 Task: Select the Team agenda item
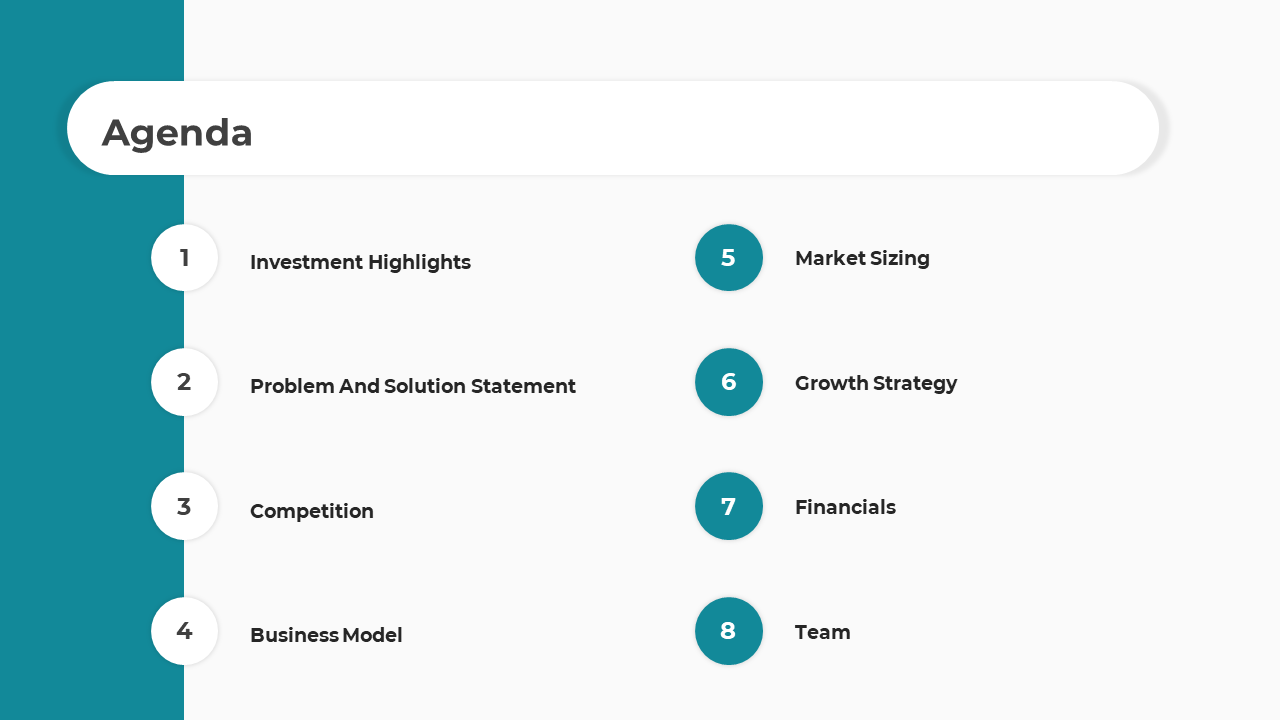click(823, 632)
